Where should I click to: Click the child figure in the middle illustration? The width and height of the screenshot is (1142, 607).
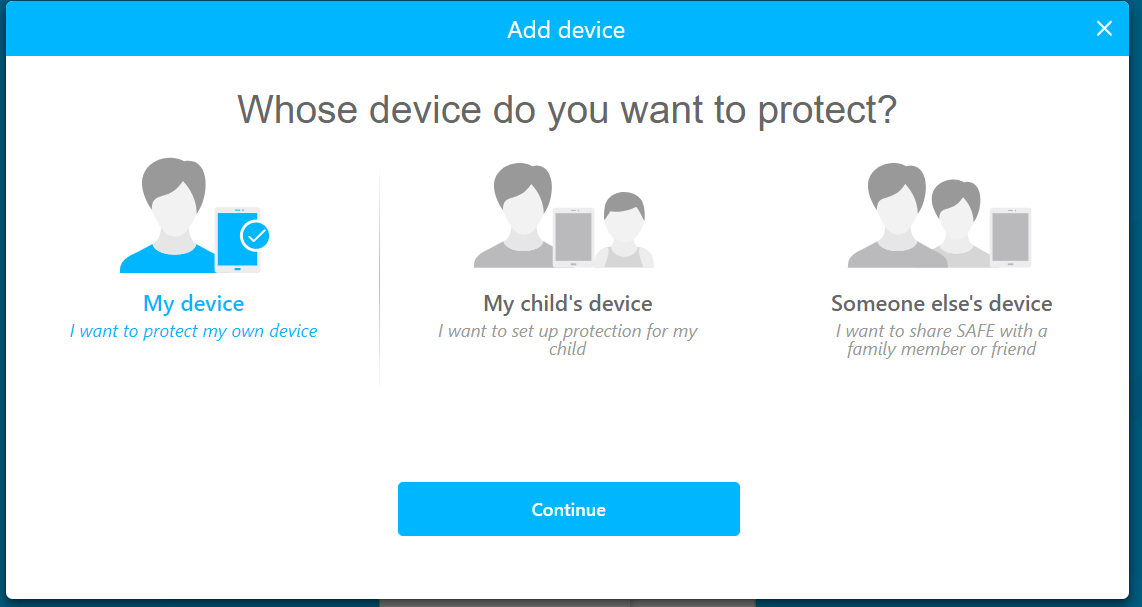coord(626,232)
